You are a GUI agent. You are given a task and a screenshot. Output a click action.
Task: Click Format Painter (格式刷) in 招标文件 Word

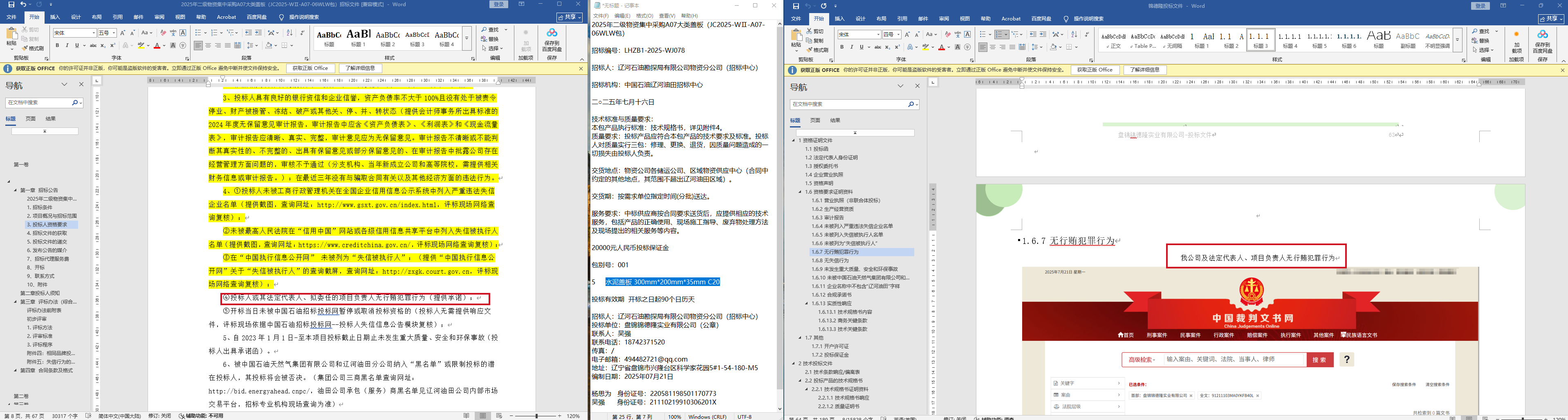(x=33, y=49)
